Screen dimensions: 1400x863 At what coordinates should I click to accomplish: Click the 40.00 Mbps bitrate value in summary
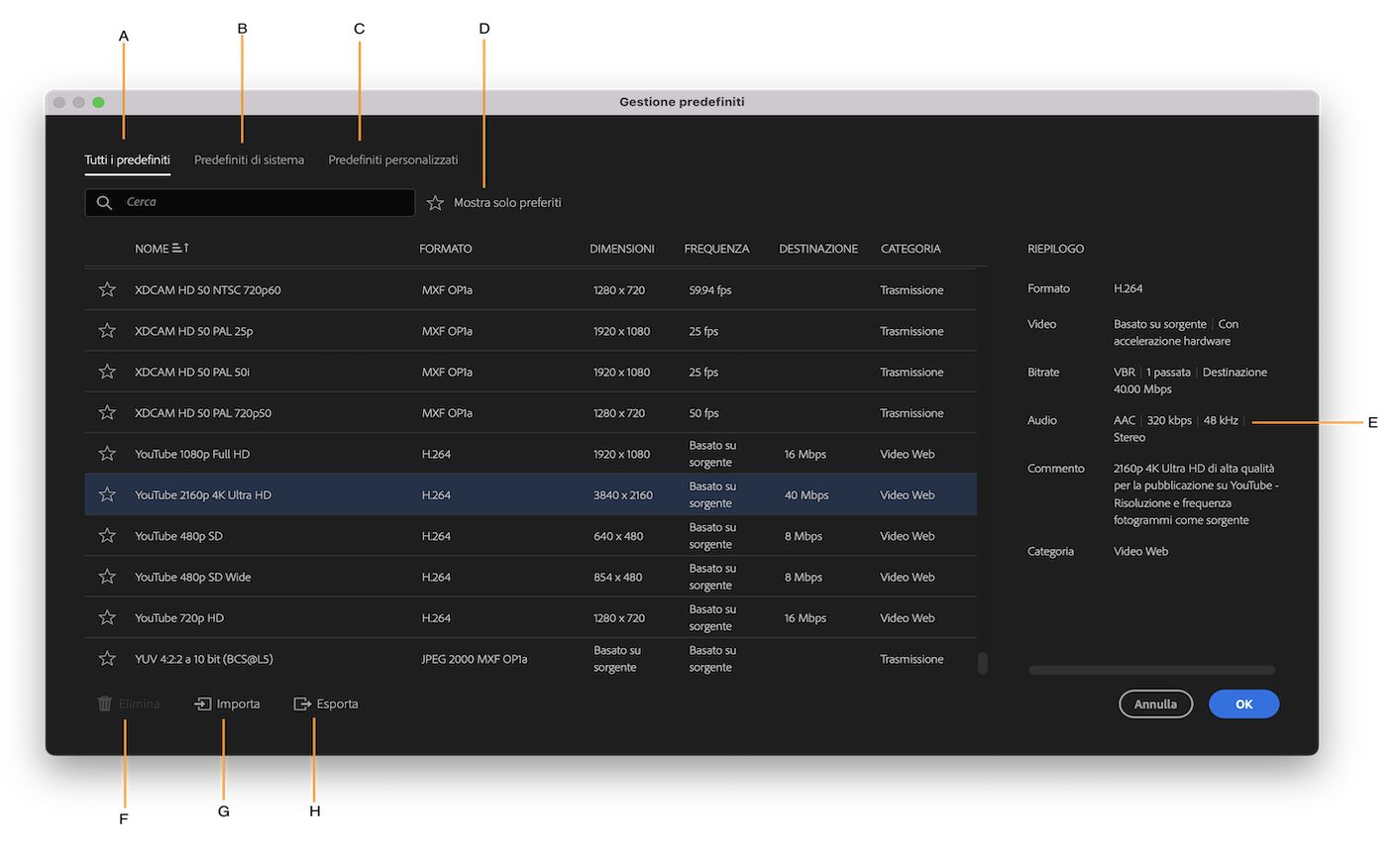(1142, 389)
